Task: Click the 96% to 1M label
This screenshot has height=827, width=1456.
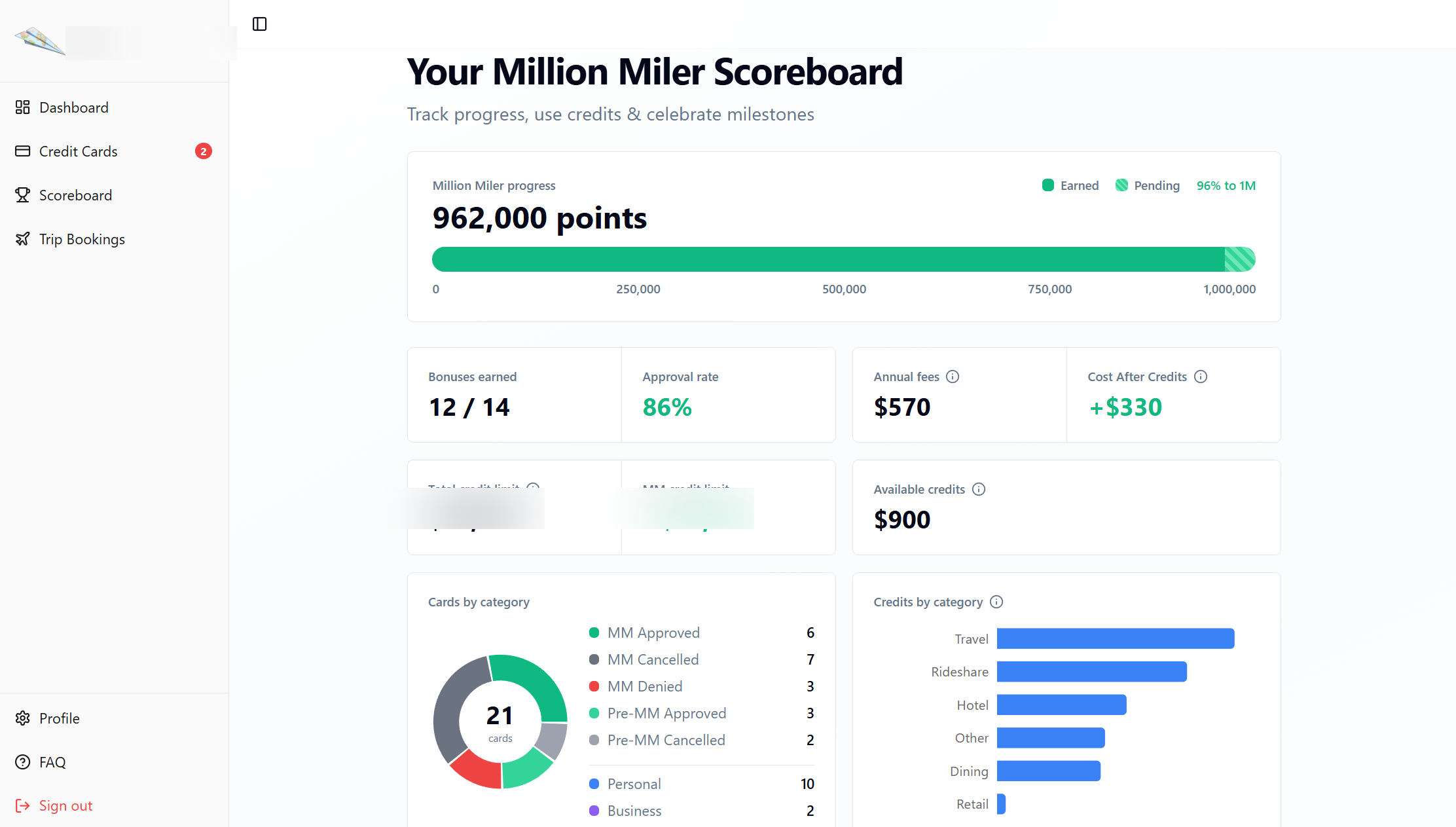Action: [x=1226, y=185]
